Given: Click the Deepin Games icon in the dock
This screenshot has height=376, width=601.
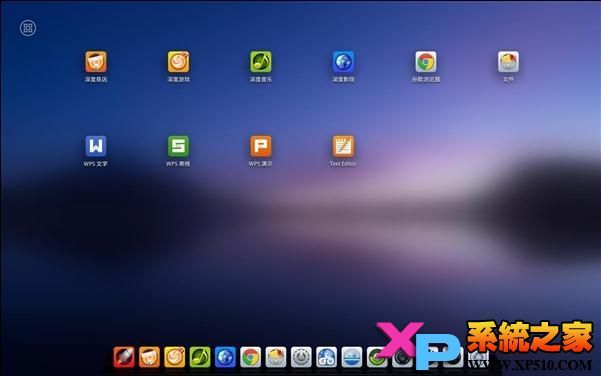Looking at the screenshot, I should [x=174, y=357].
